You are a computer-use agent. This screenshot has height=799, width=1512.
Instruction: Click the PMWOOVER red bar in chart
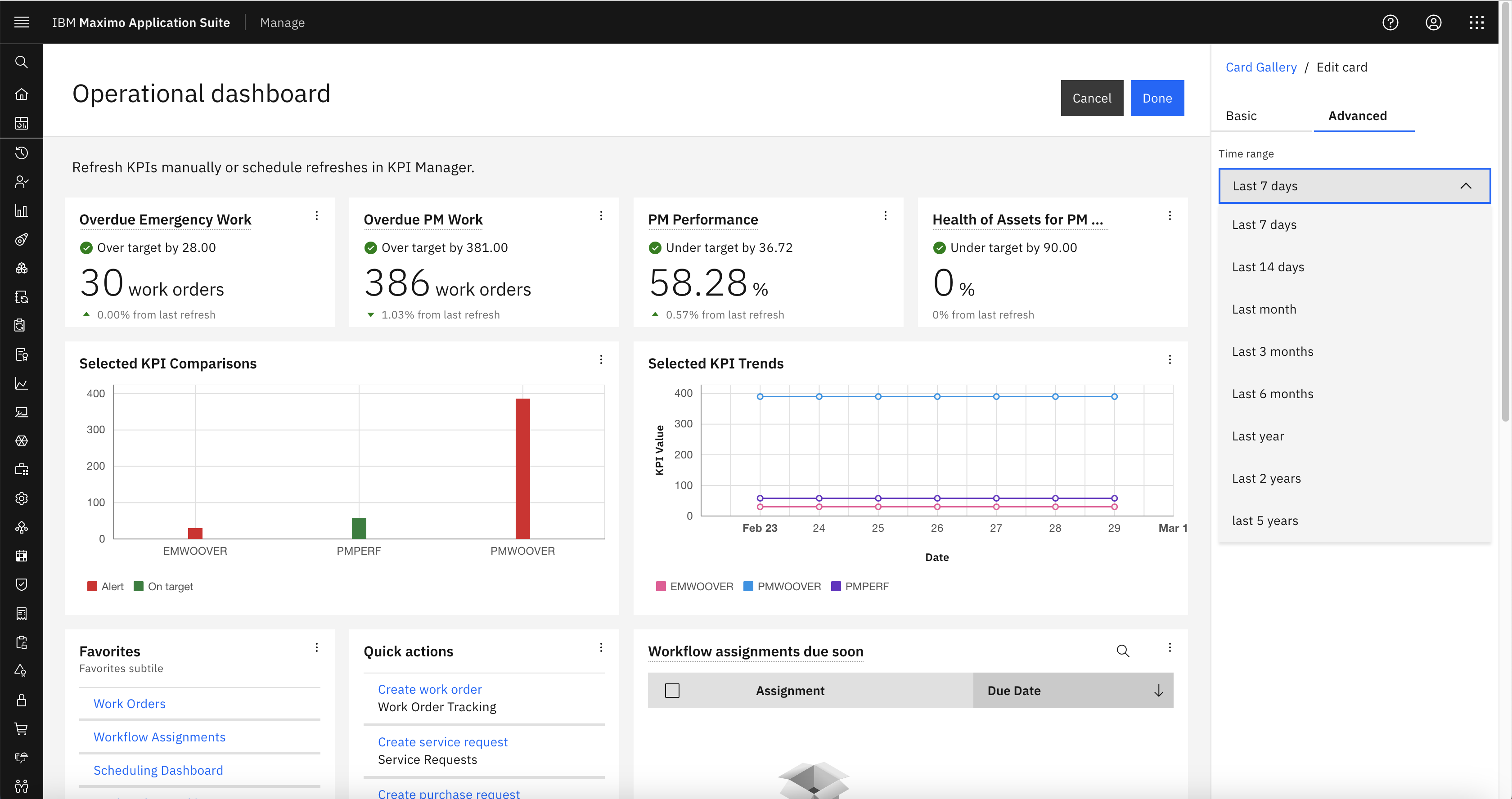[x=522, y=468]
